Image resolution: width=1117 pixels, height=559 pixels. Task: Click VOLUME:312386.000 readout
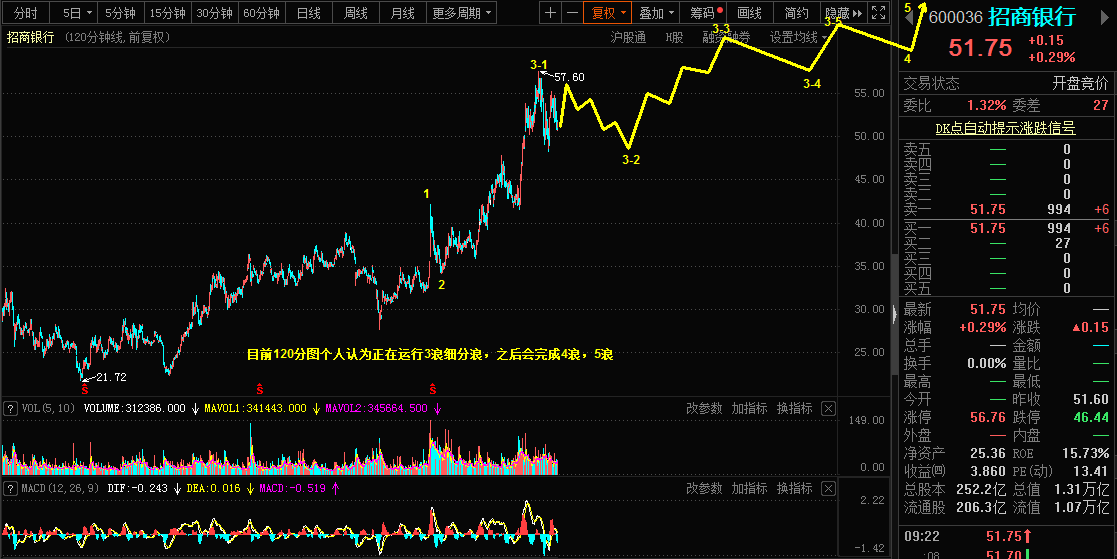coord(135,409)
